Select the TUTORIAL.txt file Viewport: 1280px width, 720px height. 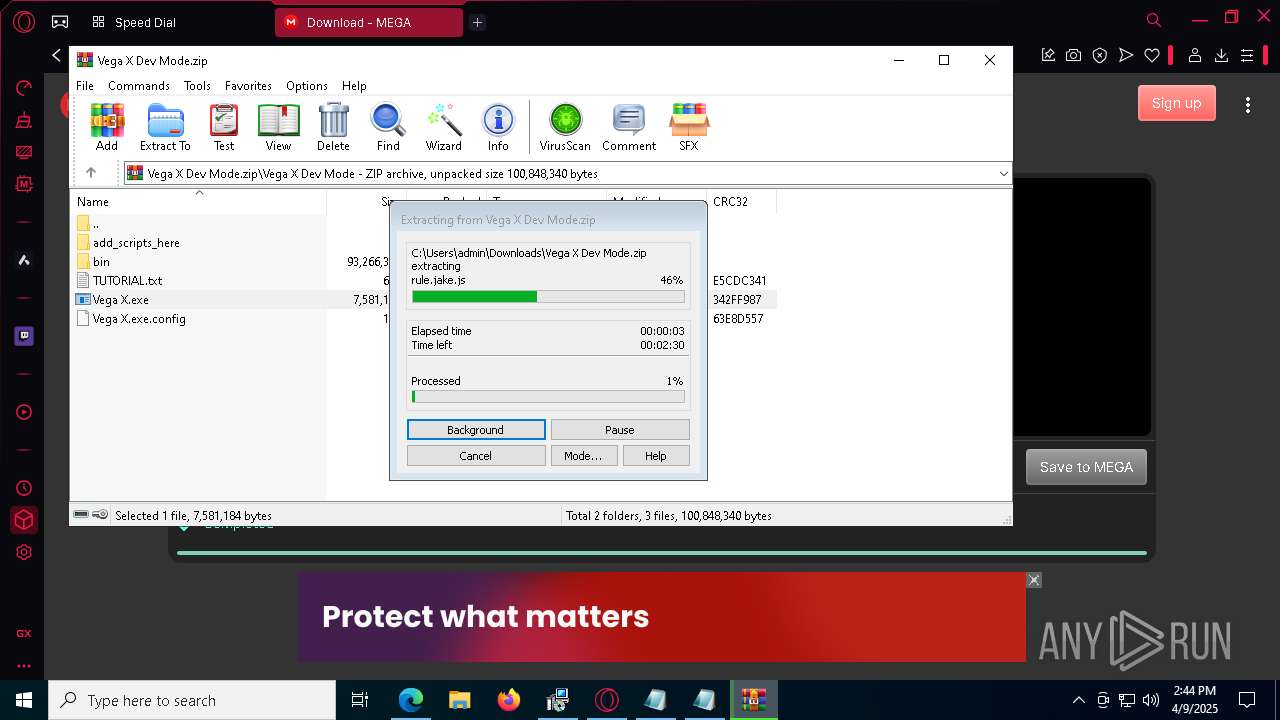tap(119, 281)
